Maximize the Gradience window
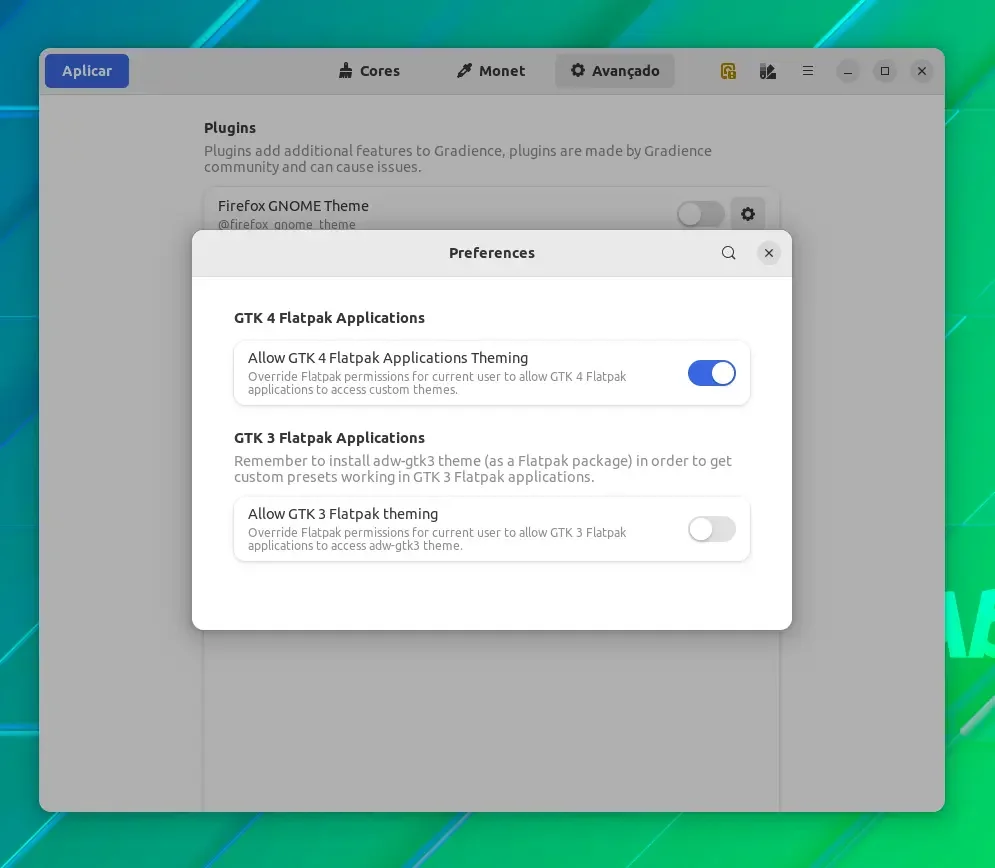The height and width of the screenshot is (868, 995). (x=885, y=71)
